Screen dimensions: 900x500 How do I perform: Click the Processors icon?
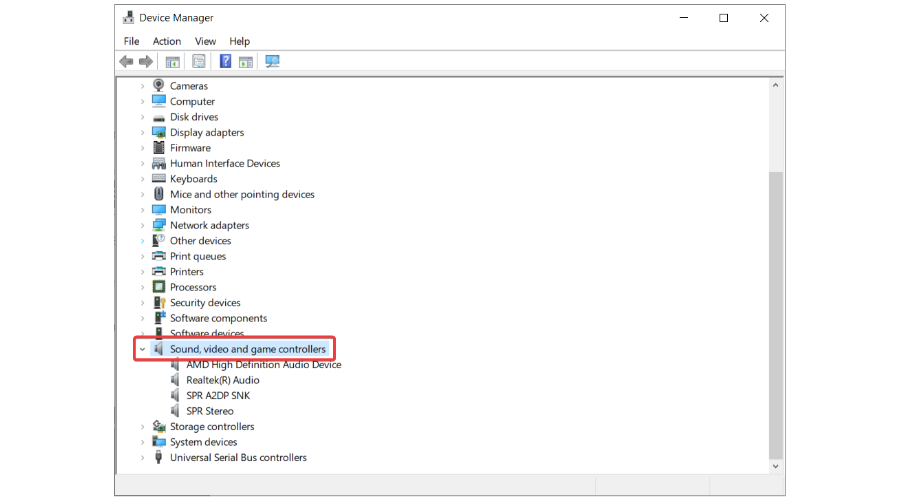point(158,287)
